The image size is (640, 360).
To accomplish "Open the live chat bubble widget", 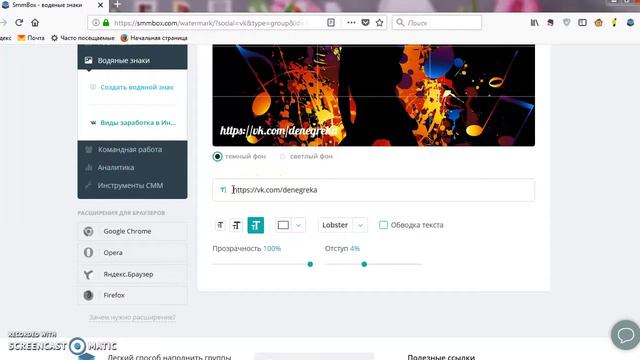I will (625, 335).
